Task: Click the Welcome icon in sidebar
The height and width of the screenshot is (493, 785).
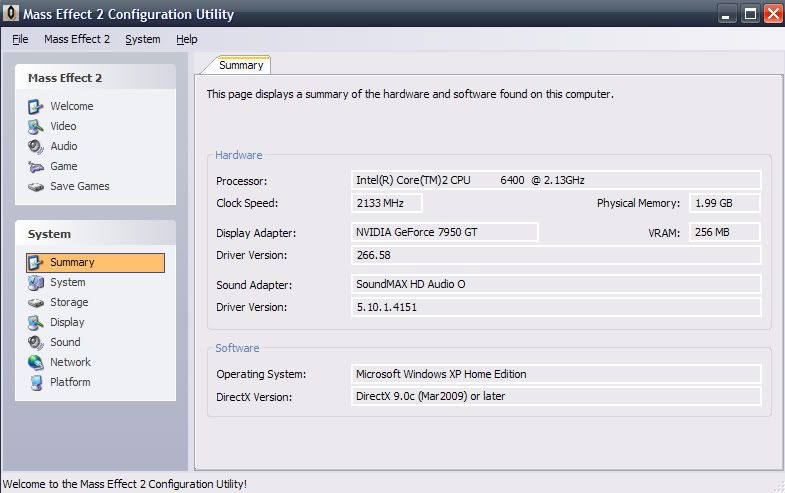Action: (x=36, y=106)
